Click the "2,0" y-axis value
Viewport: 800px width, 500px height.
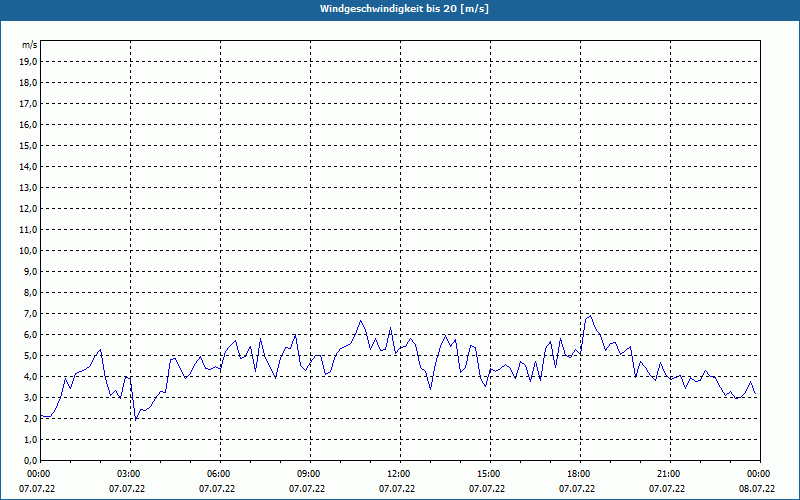click(x=31, y=418)
